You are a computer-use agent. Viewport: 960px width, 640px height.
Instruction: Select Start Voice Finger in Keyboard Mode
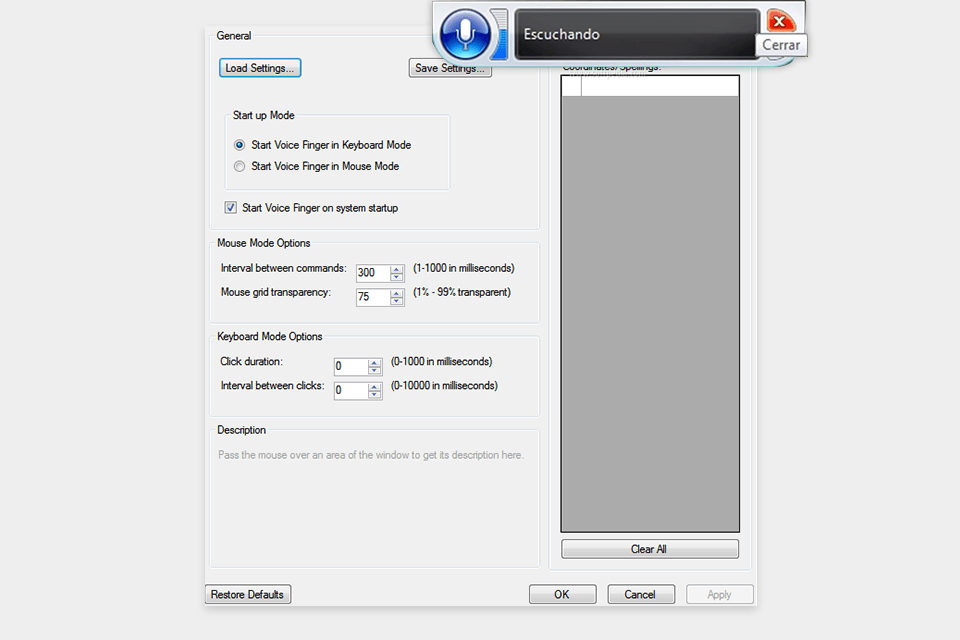[x=238, y=144]
